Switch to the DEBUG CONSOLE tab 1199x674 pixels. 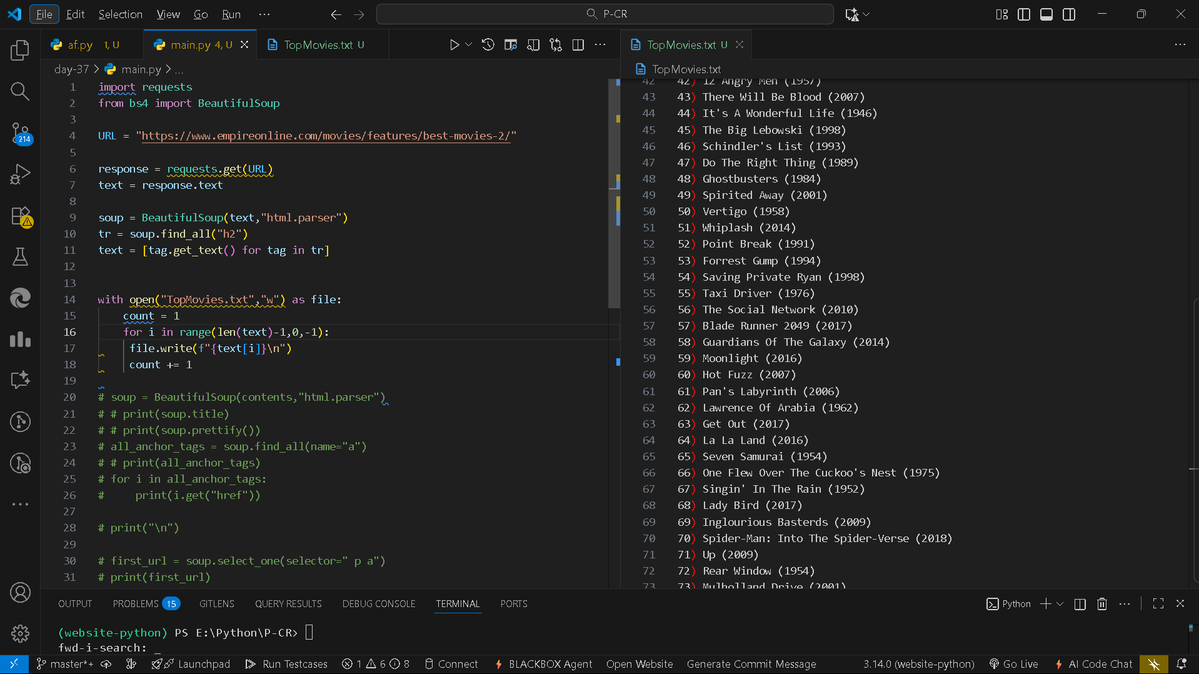(x=379, y=604)
